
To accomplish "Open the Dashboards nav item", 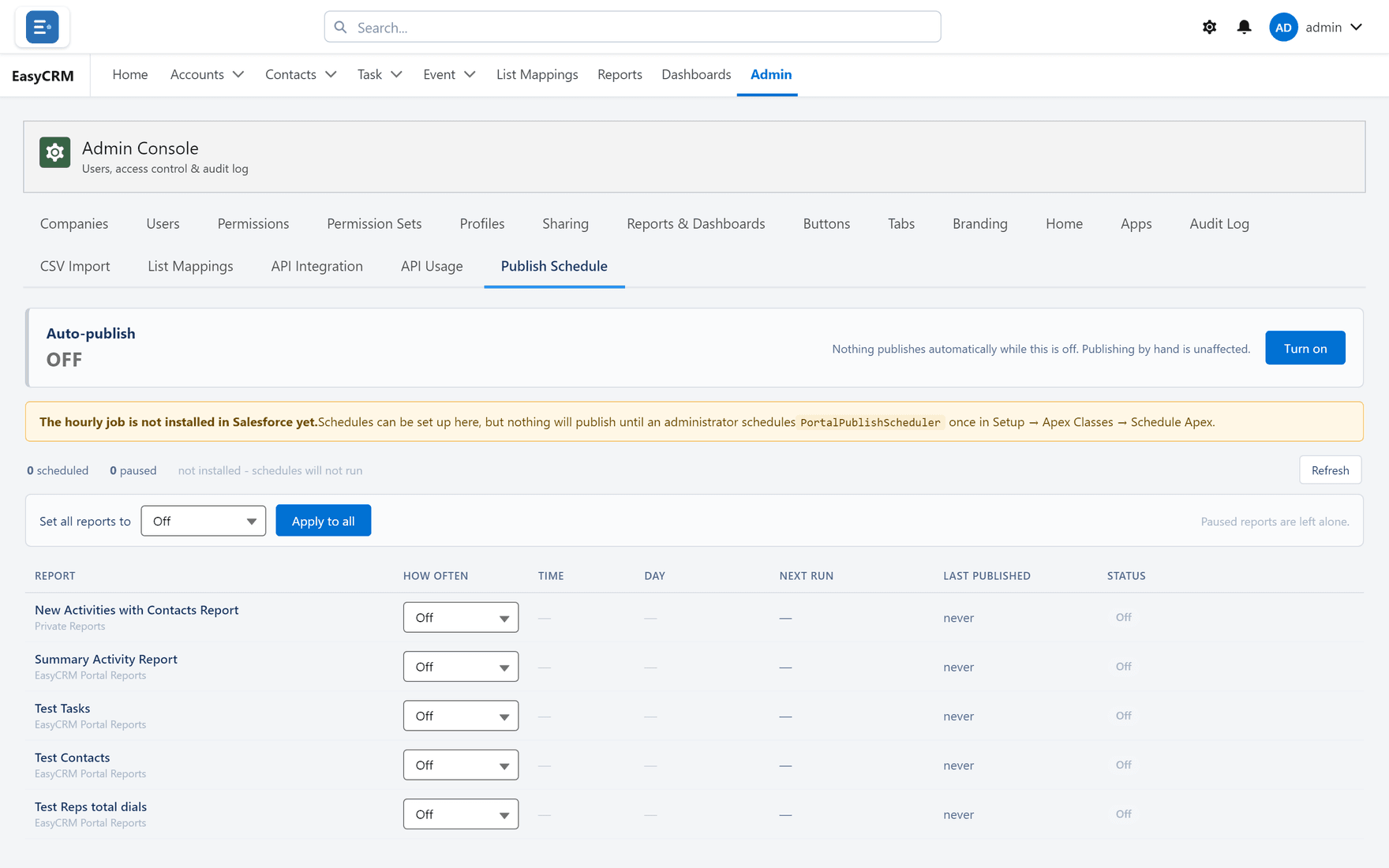I will (x=696, y=74).
